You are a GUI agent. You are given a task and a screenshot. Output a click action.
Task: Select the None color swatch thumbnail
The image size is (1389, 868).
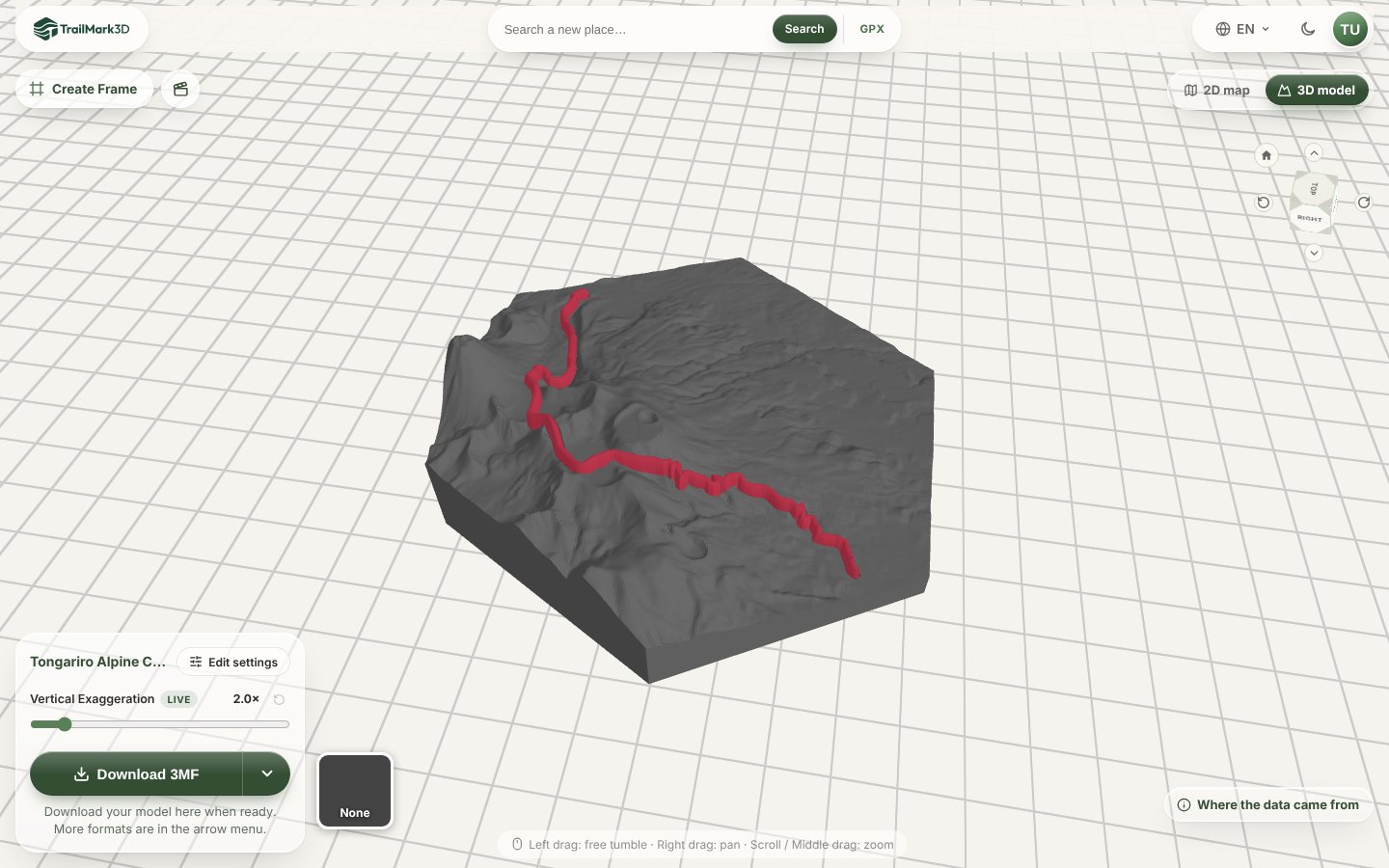[x=355, y=791]
